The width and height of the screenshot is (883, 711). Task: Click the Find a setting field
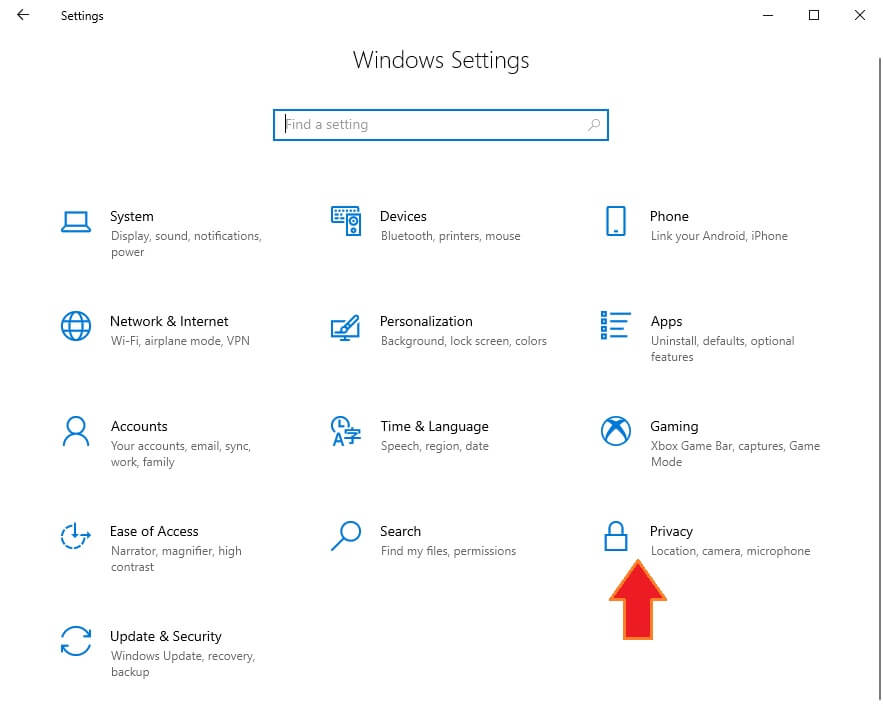[x=440, y=125]
